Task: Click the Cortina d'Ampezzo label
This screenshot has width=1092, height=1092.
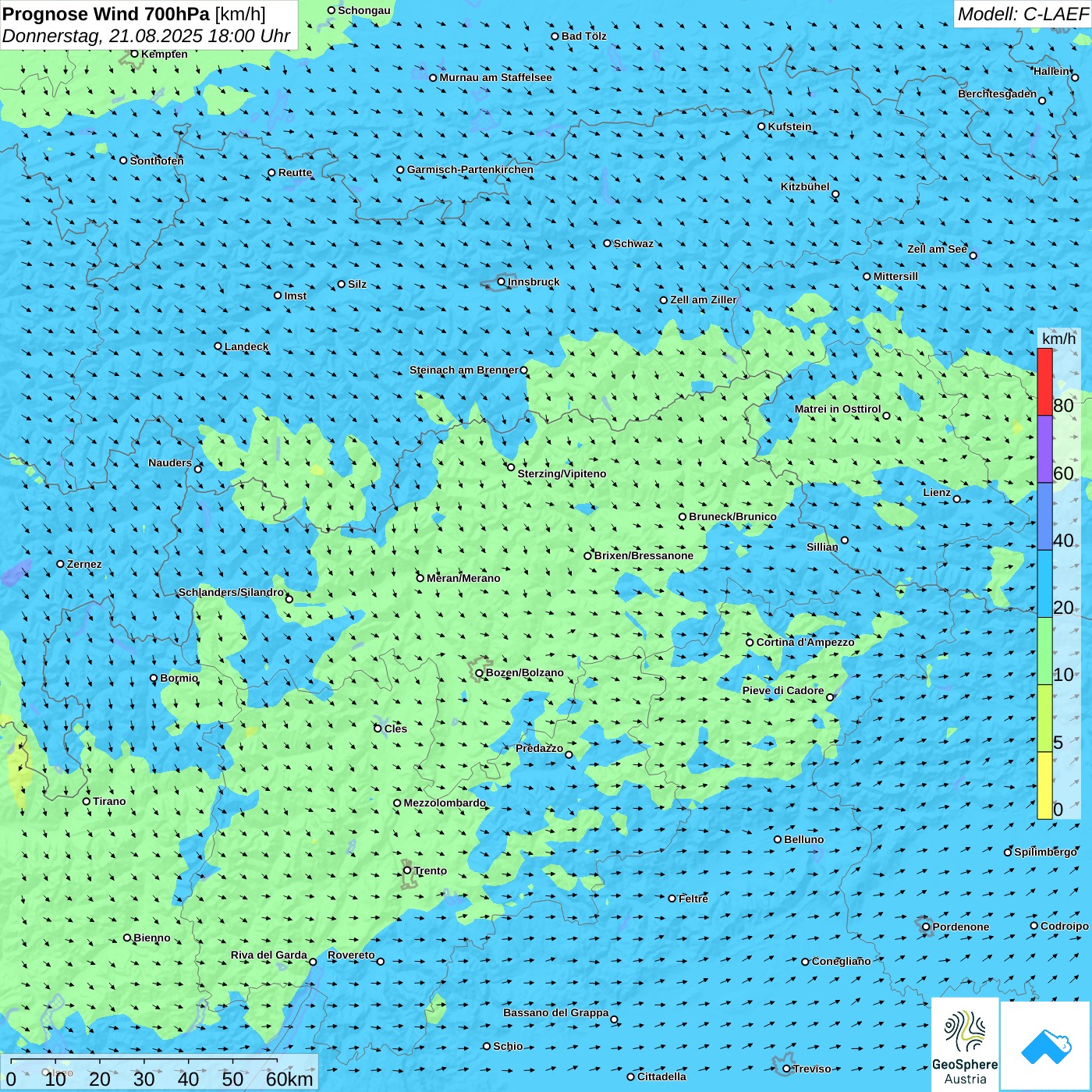Action: click(x=805, y=642)
